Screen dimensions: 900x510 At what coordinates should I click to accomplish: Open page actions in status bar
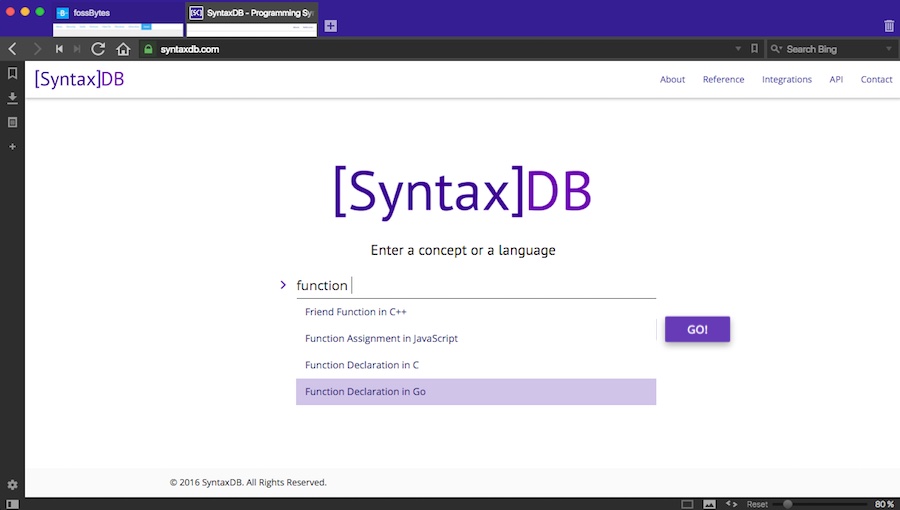coord(731,504)
